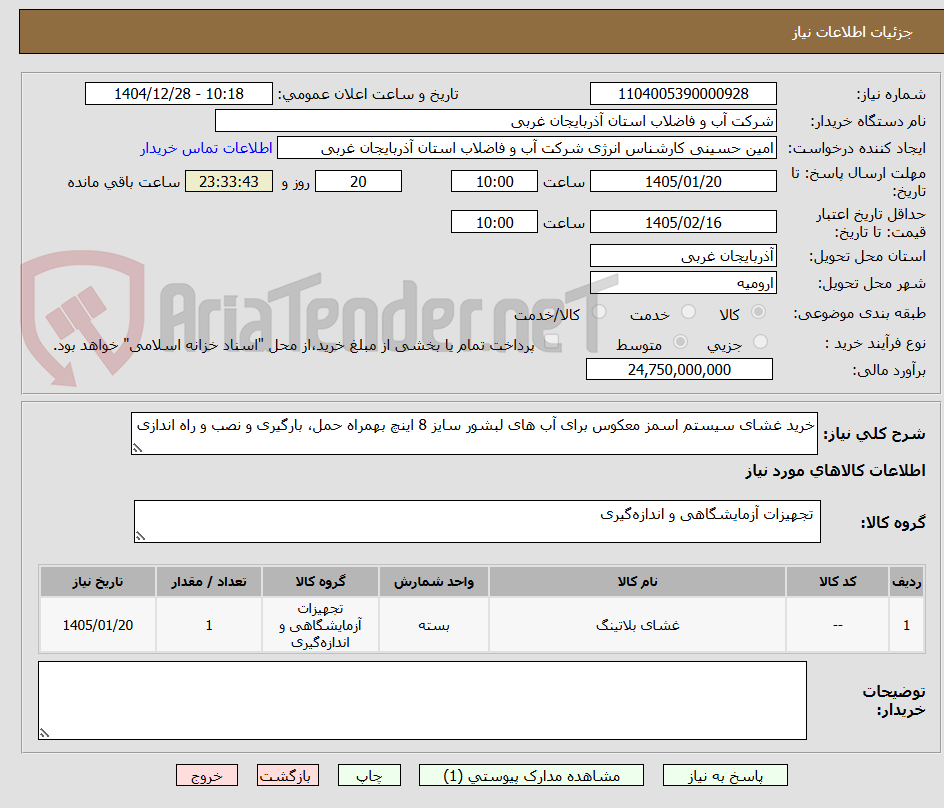The width and height of the screenshot is (944, 808).
Task: Click the announcement date 1404/12/28 field
Action: (x=179, y=94)
